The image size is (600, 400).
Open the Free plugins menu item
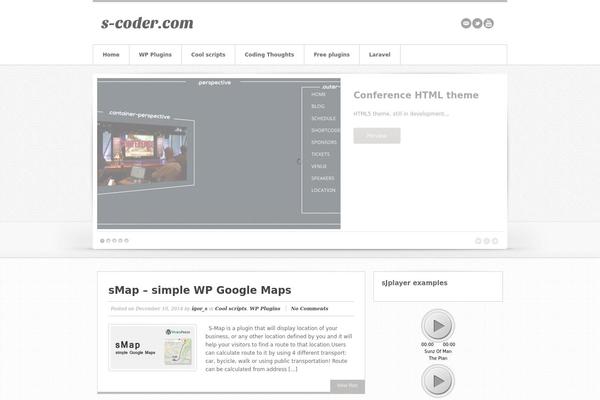[x=331, y=55]
